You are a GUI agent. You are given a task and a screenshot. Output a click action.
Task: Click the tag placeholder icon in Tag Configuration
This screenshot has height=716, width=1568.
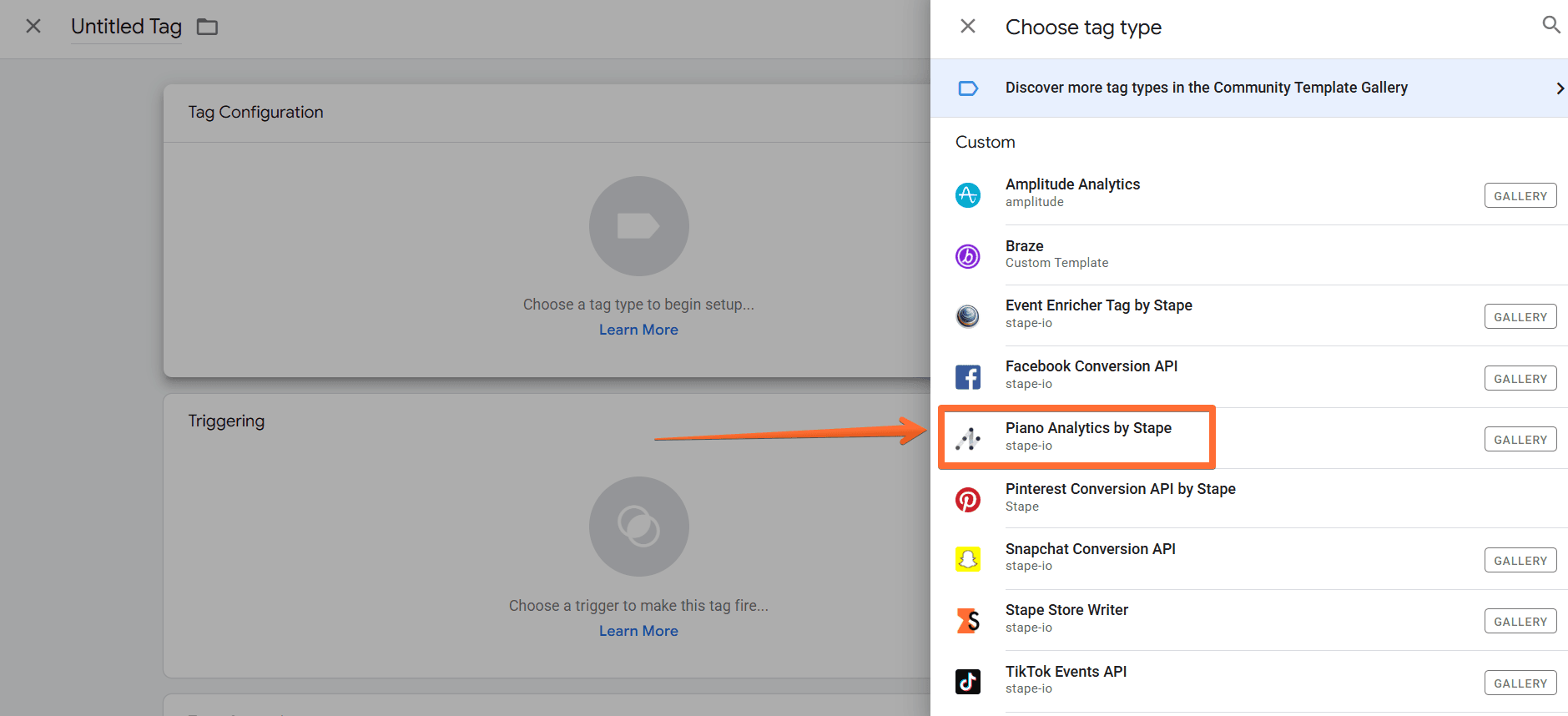point(638,226)
